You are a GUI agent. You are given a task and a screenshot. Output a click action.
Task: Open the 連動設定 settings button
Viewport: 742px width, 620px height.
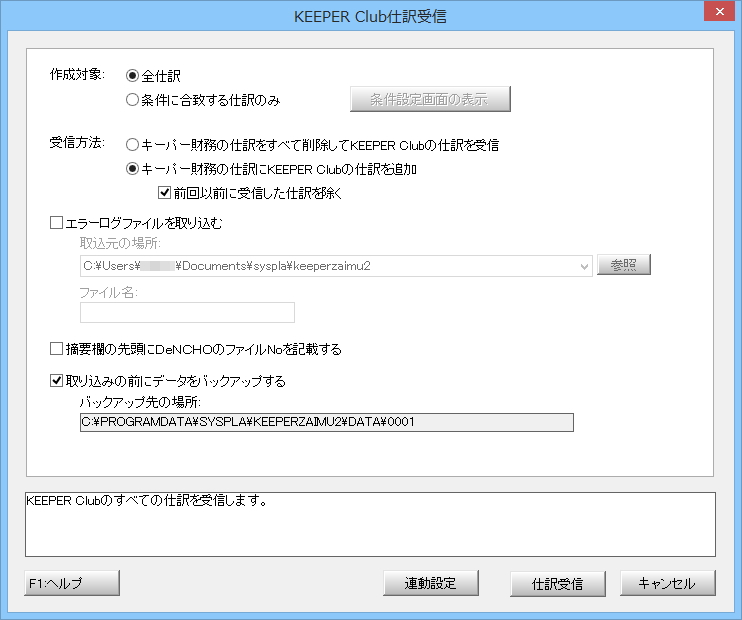(431, 583)
